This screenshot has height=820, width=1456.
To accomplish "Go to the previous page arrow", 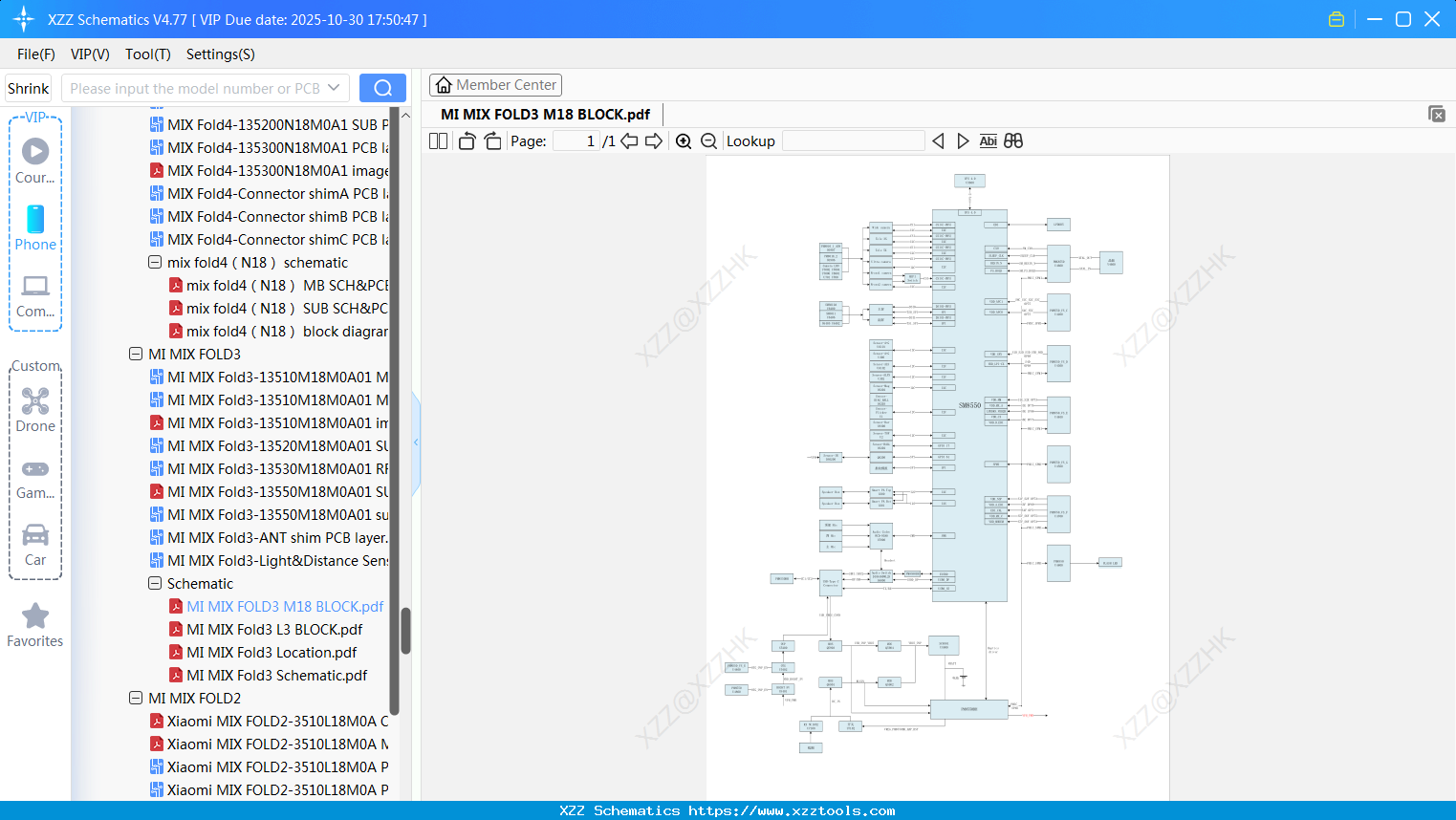I will [x=629, y=140].
